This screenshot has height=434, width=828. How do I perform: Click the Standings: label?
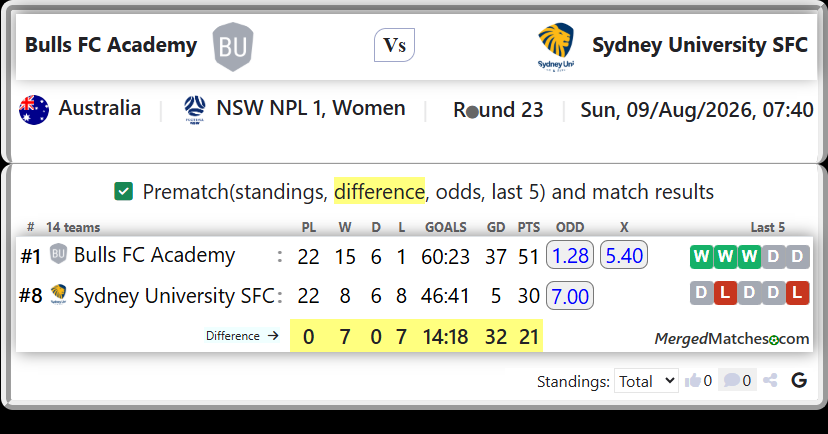(573, 381)
